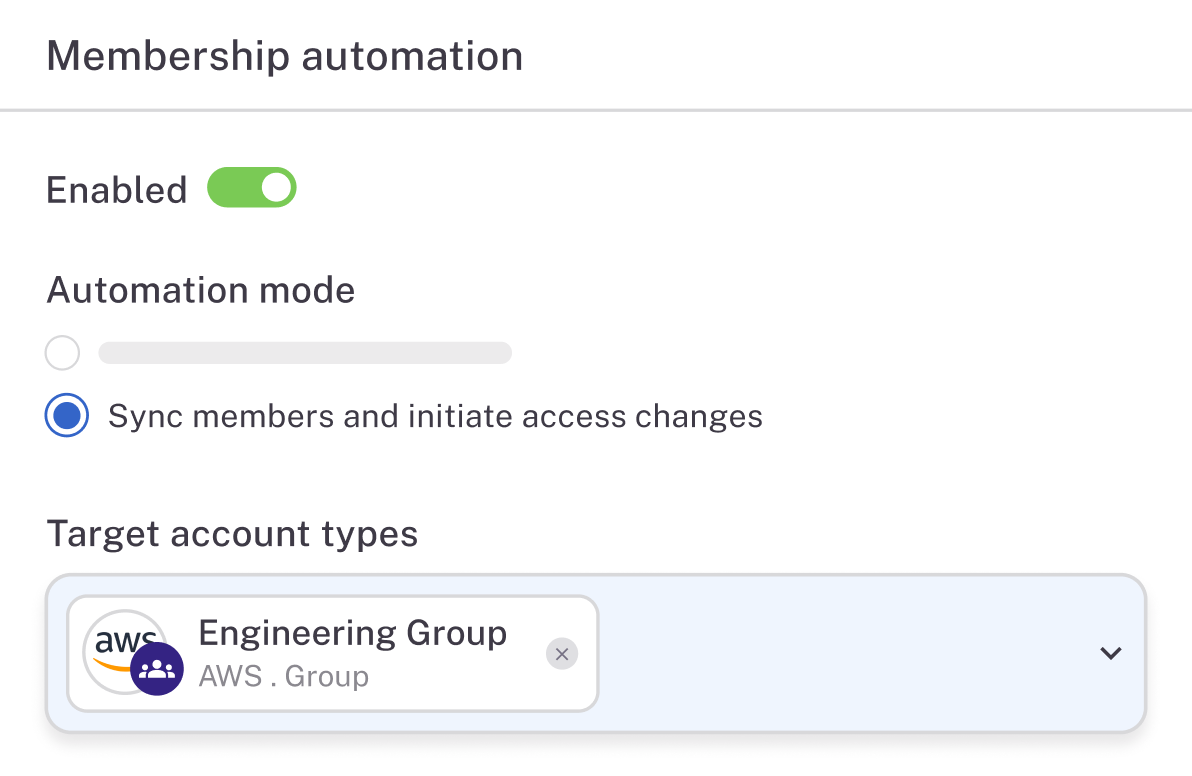Click the purple group members badge icon

(x=157, y=669)
